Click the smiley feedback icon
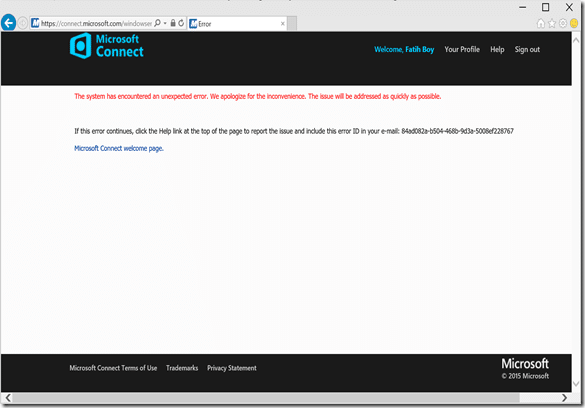 (x=574, y=23)
